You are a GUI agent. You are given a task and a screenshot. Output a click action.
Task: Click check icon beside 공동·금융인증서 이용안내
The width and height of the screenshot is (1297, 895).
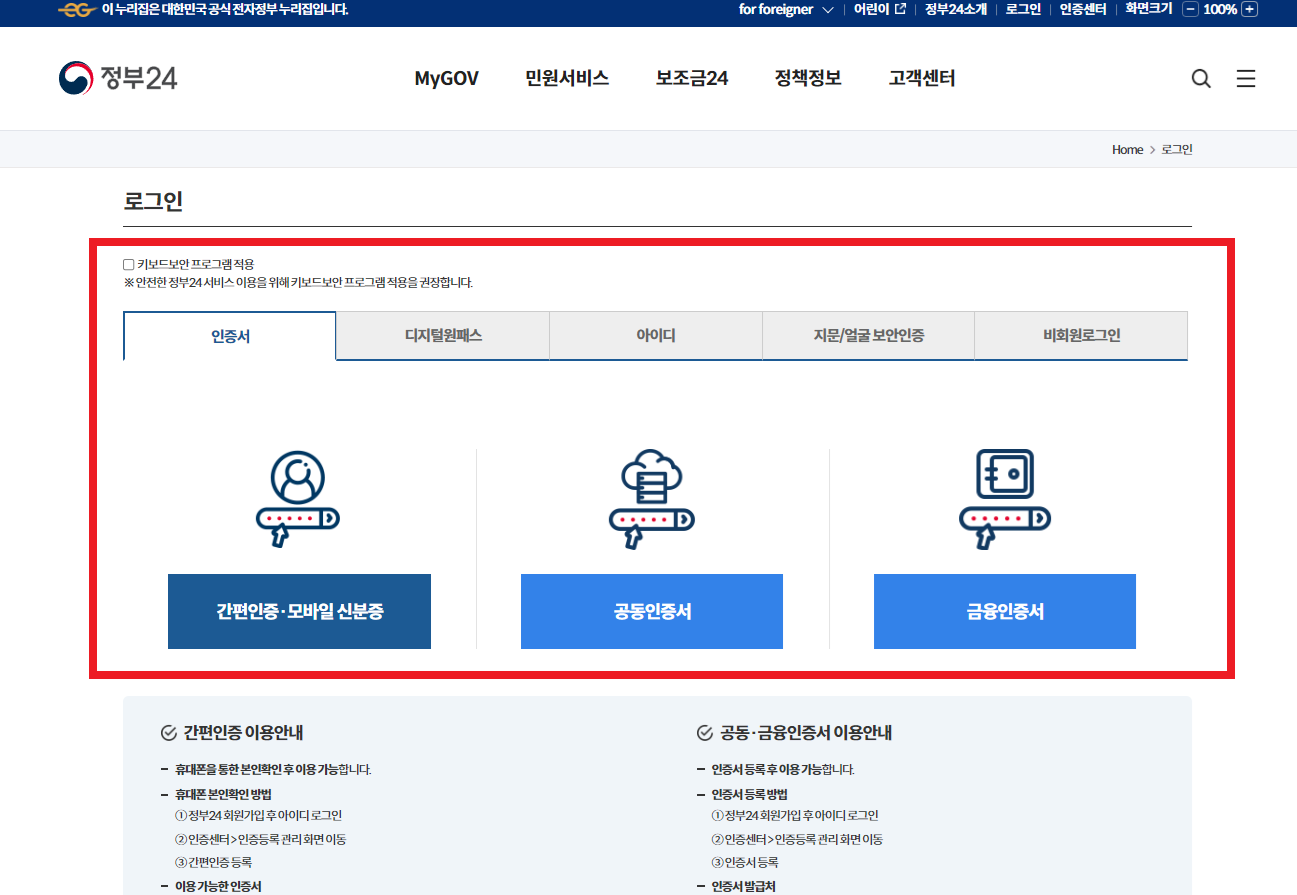tap(705, 733)
